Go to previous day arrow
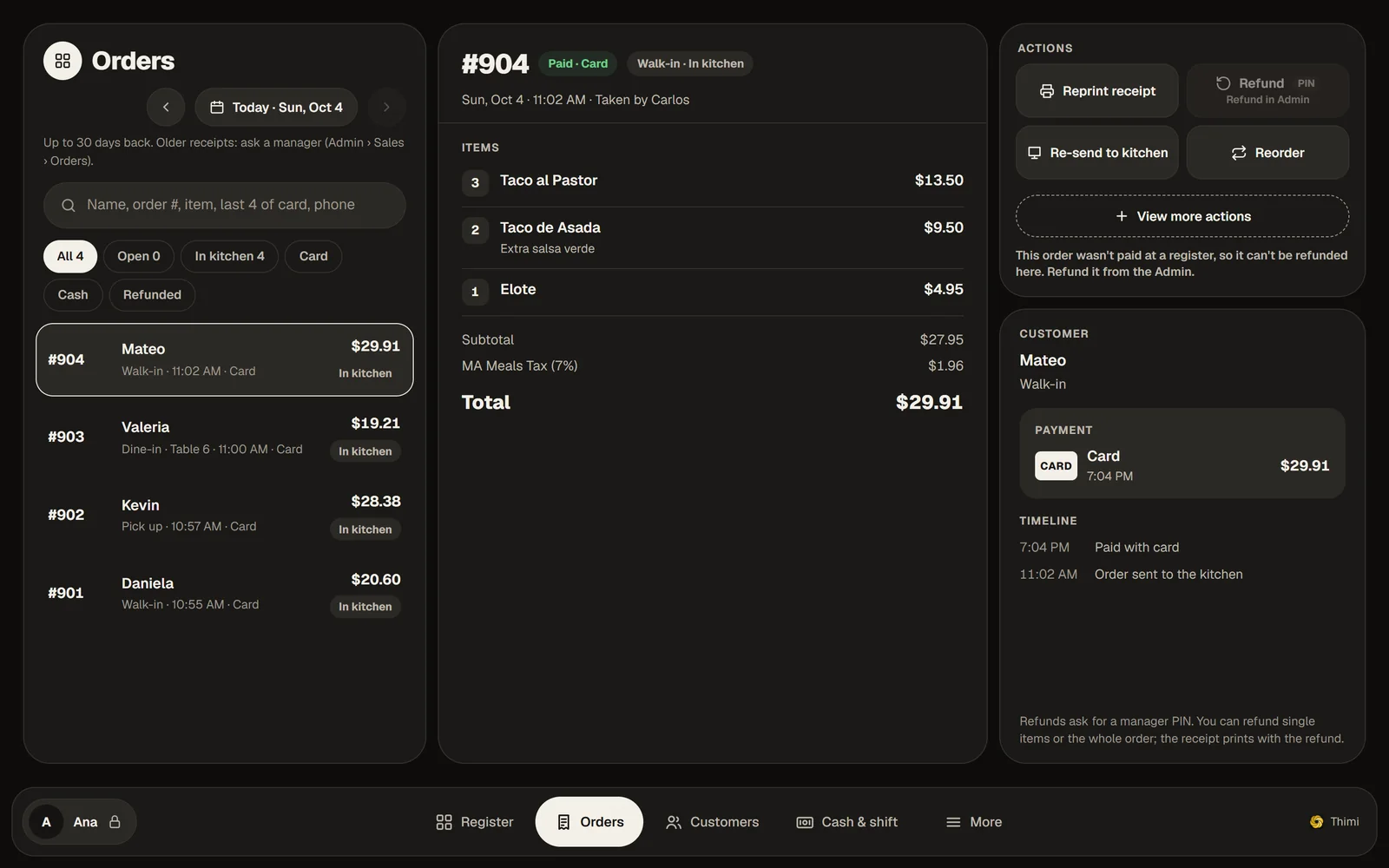The height and width of the screenshot is (868, 1389). point(166,107)
